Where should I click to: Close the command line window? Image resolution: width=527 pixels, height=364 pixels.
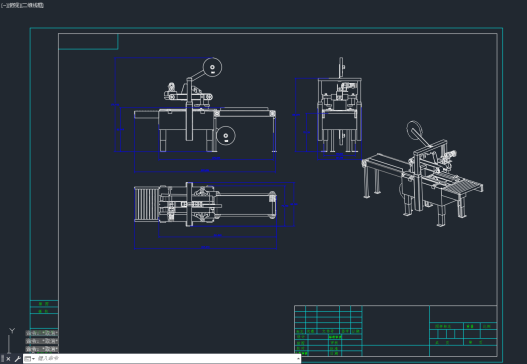8,359
